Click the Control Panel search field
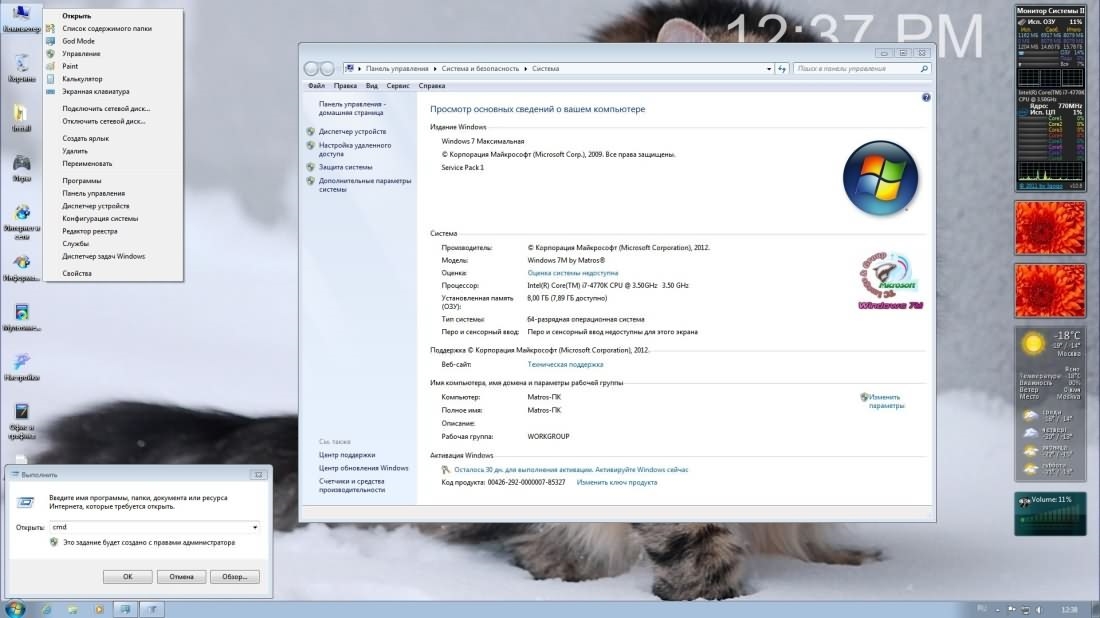Screen dimensions: 1100x618 857,69
